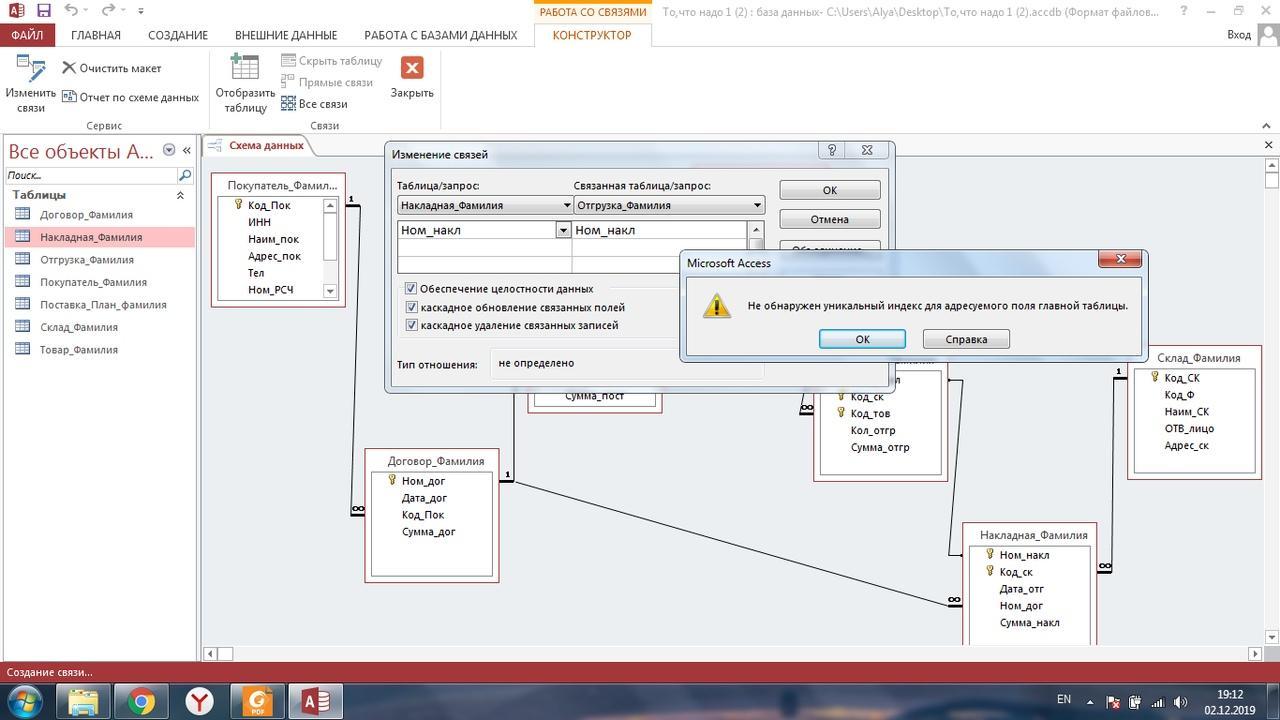Screen dimensions: 1280x720
Task: Open the ГЛАВНАЯ ribbon tab
Action: coord(96,35)
